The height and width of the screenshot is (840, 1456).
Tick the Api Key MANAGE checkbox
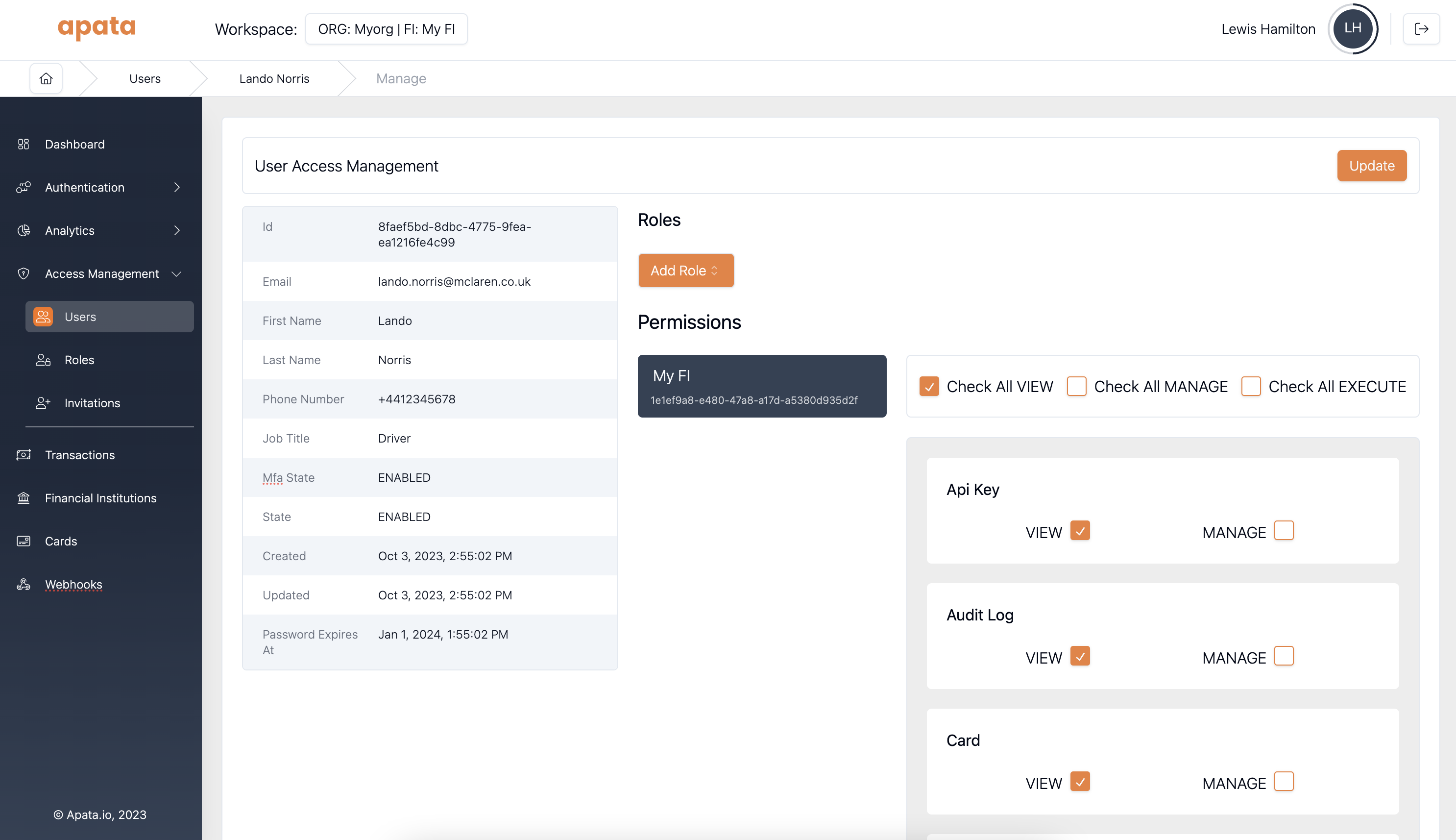(1284, 530)
